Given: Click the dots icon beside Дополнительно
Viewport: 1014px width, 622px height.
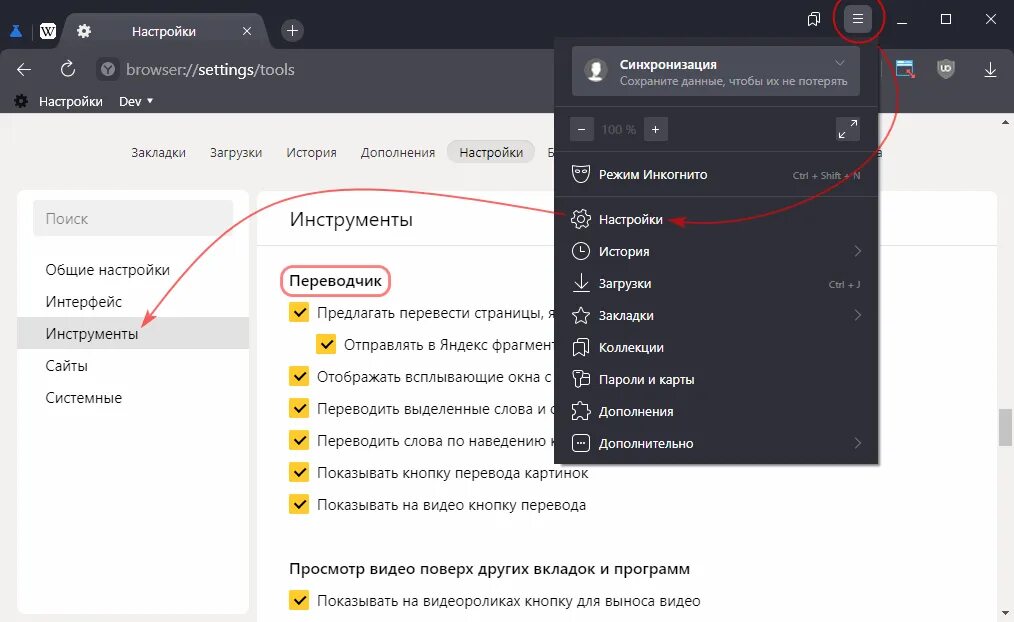Looking at the screenshot, I should (x=581, y=443).
